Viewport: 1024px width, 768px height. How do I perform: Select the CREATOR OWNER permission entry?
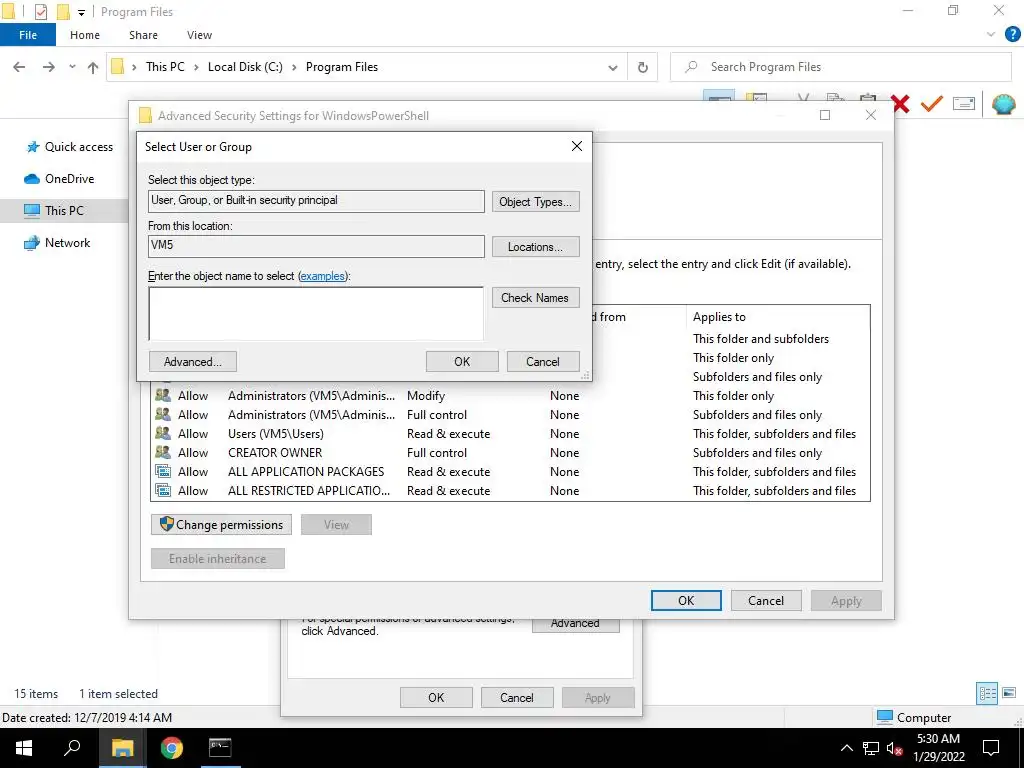(x=510, y=453)
